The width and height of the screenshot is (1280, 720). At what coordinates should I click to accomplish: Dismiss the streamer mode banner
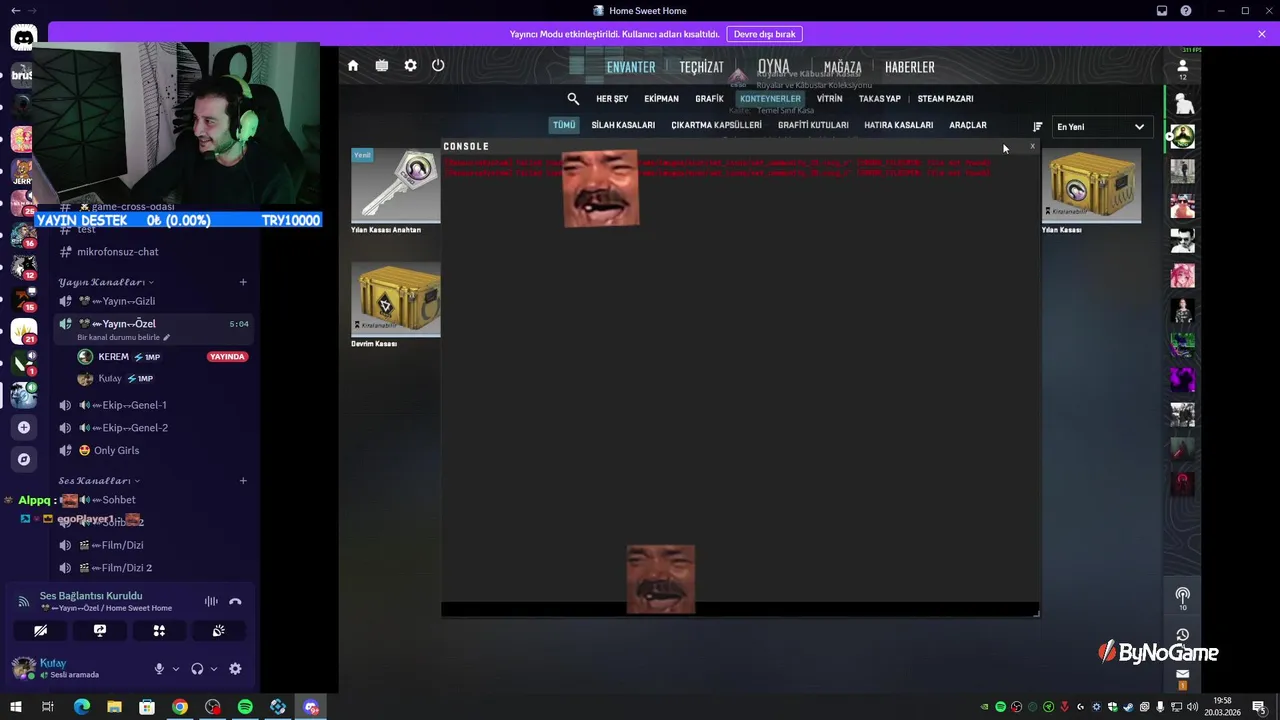[x=1262, y=34]
